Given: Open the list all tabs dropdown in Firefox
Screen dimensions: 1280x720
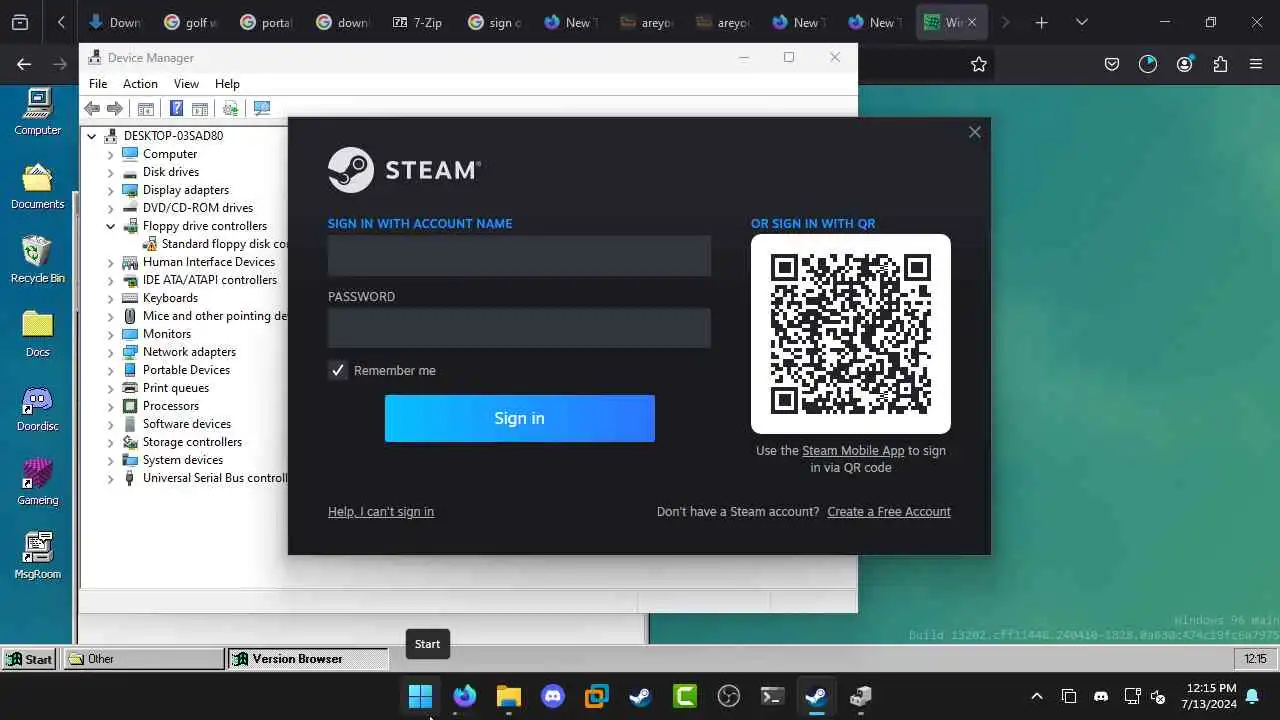Looking at the screenshot, I should tap(1081, 22).
